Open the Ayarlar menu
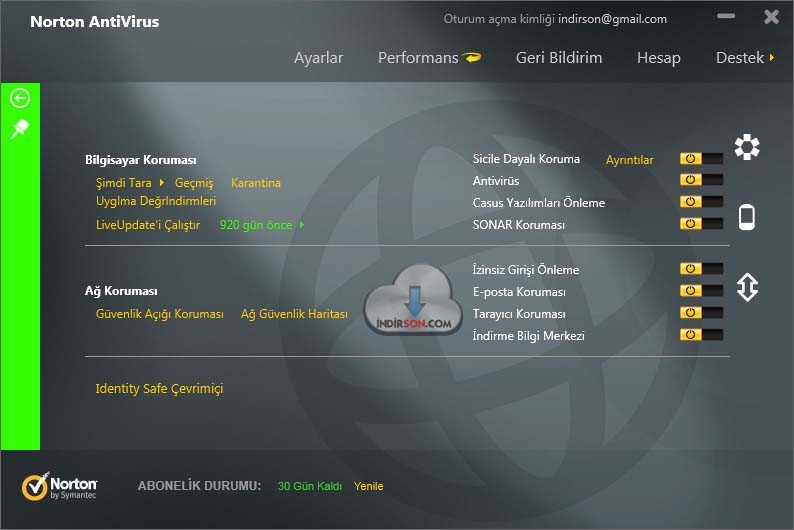794x530 pixels. click(319, 58)
